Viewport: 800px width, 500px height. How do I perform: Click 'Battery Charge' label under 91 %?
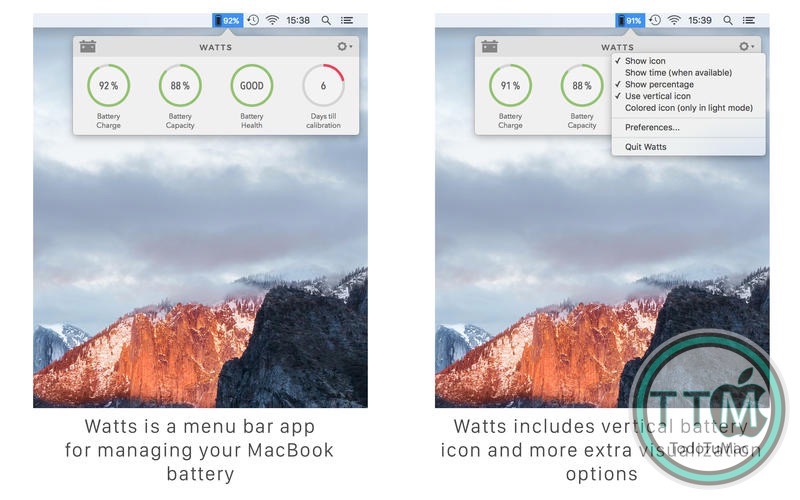510,120
